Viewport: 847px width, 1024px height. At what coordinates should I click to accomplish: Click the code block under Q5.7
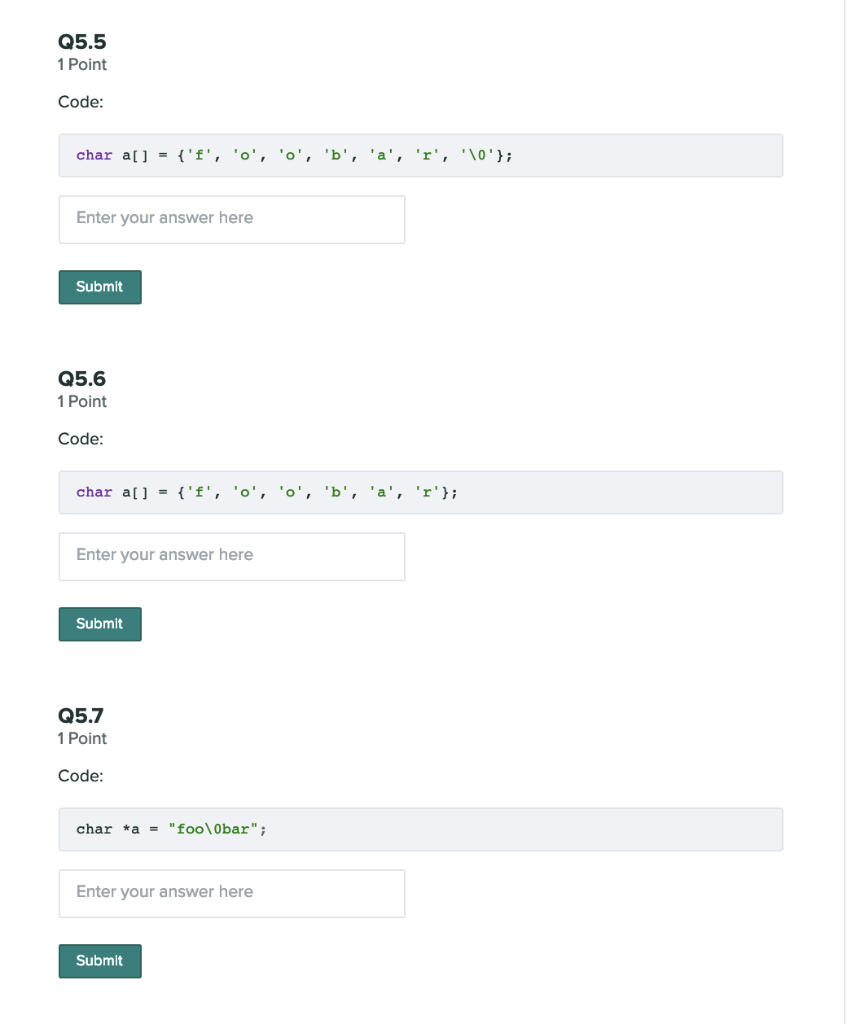click(x=420, y=829)
